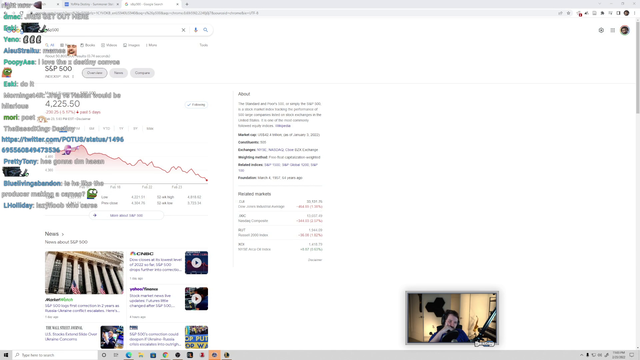Open the Google apps grid
Viewport: 640px width, 360px height.
point(613,30)
